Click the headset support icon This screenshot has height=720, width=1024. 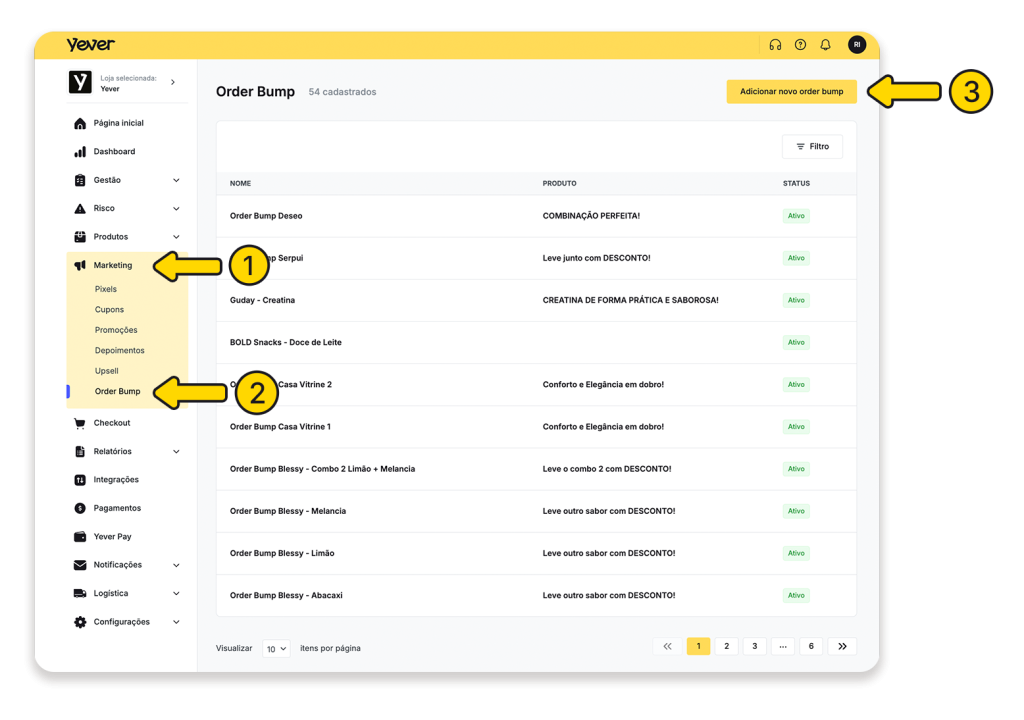(x=775, y=45)
